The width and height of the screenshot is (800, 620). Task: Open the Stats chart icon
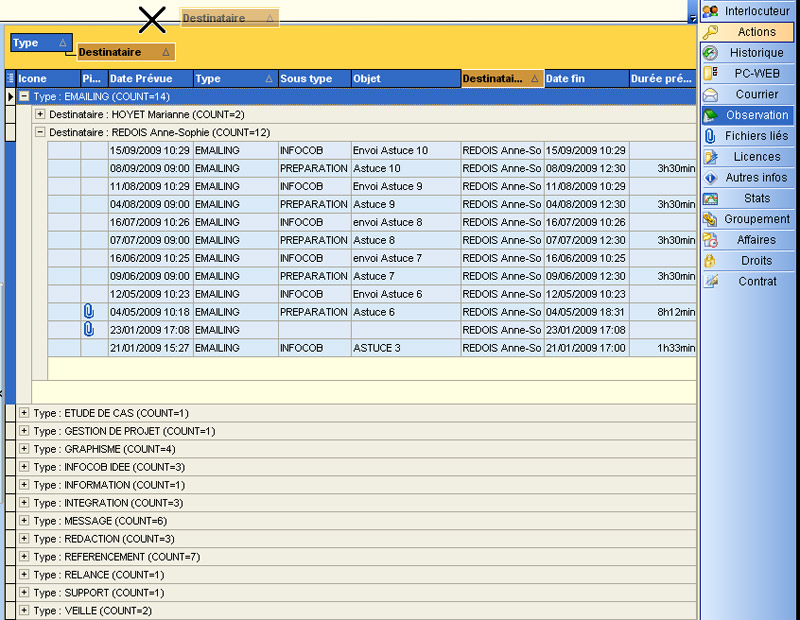(x=711, y=199)
